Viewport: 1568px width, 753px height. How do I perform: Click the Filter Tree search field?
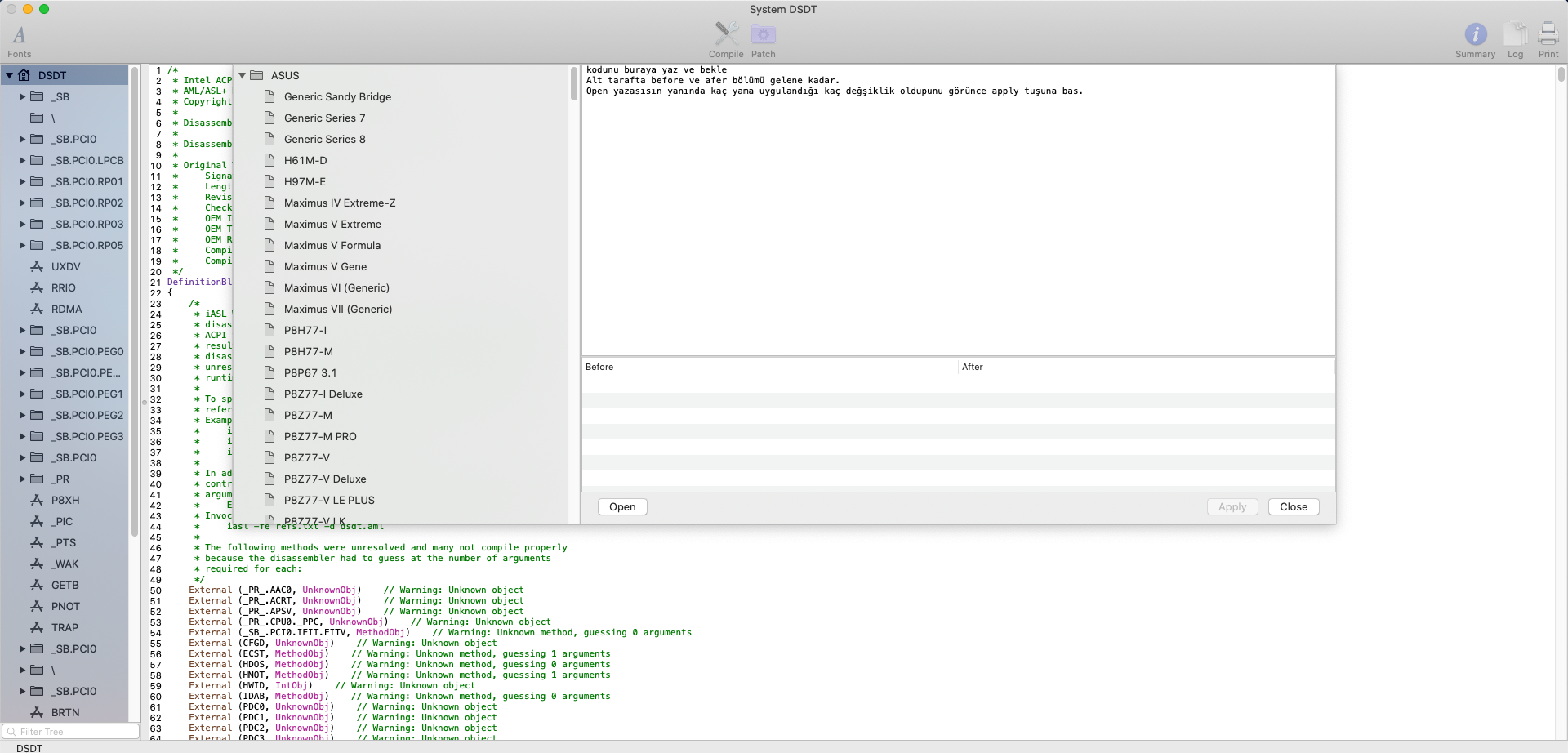[x=73, y=732]
